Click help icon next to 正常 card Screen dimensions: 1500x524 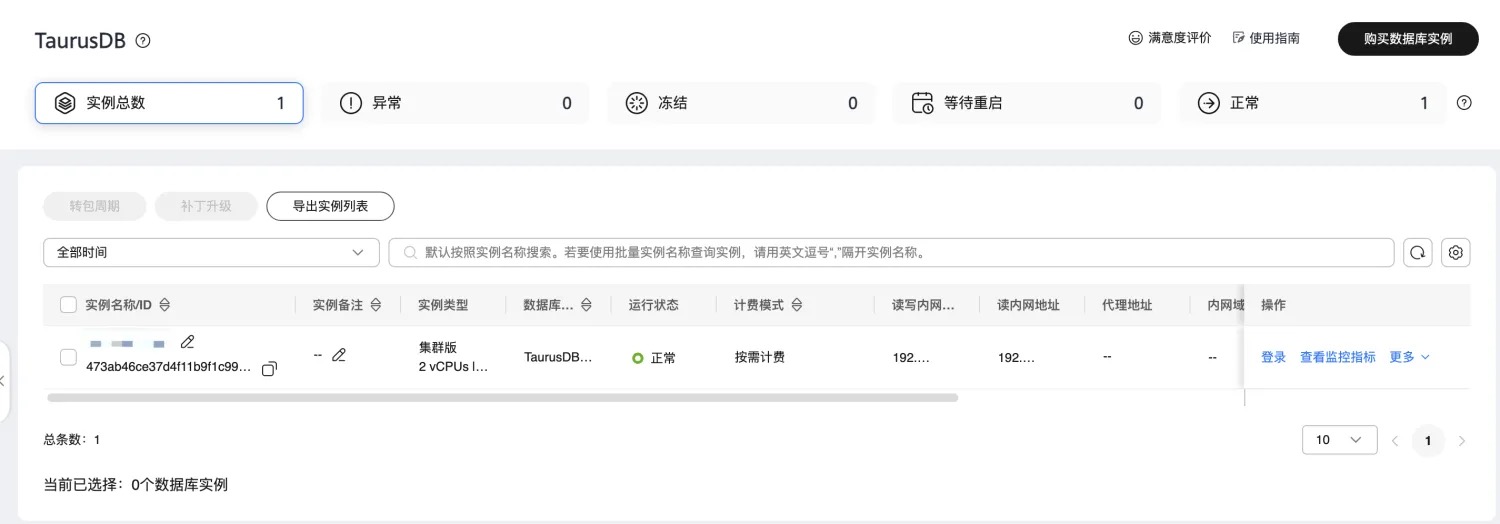pos(1464,103)
